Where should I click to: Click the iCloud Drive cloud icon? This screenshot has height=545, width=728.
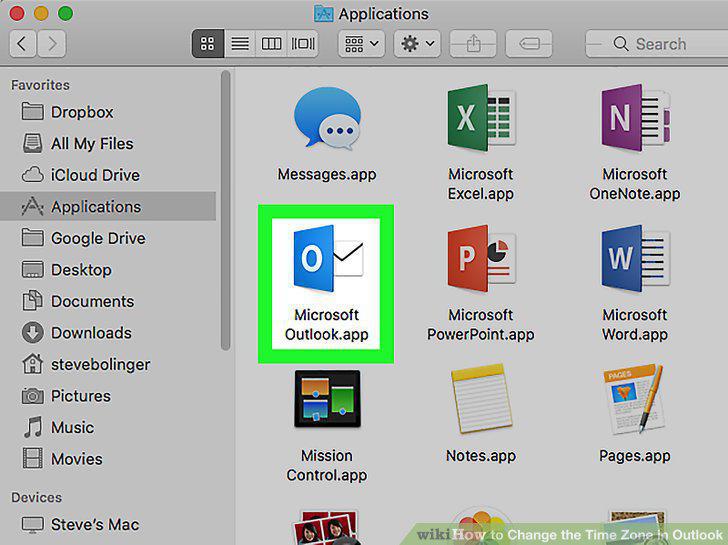[x=32, y=175]
